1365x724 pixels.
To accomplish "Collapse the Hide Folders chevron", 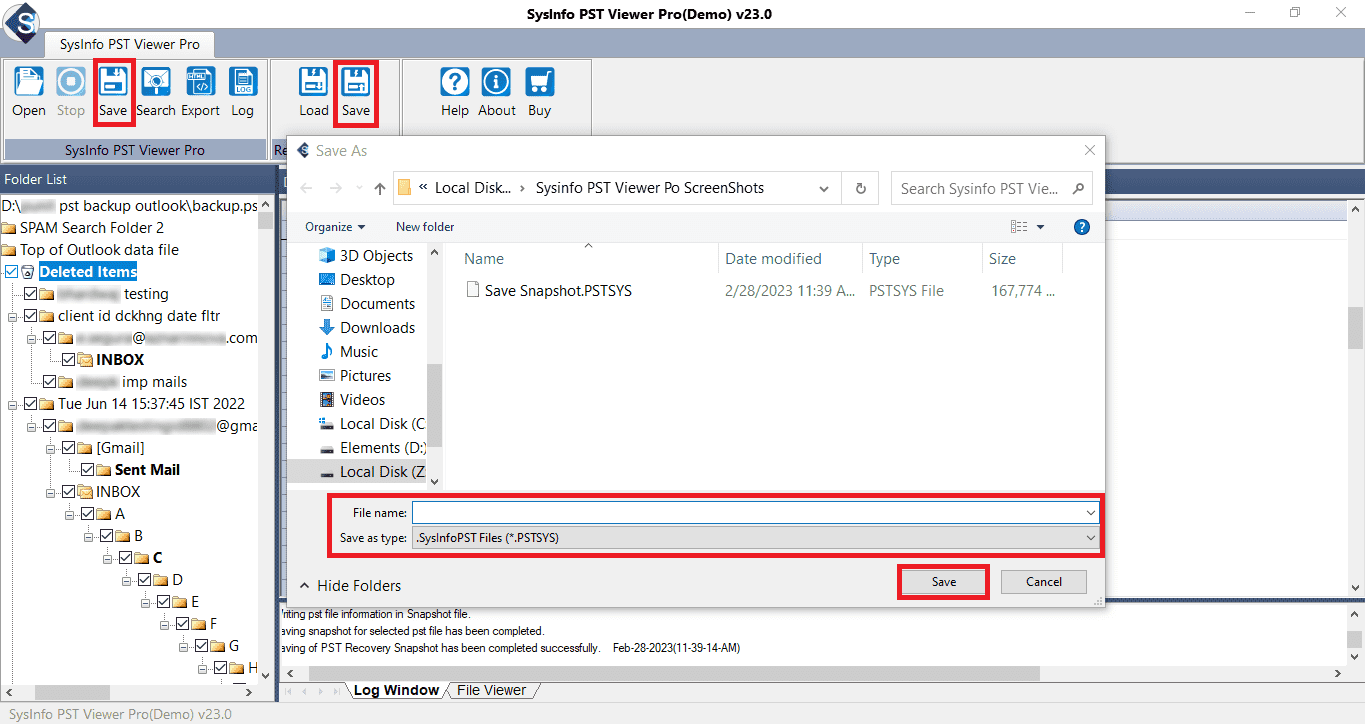I will point(304,586).
